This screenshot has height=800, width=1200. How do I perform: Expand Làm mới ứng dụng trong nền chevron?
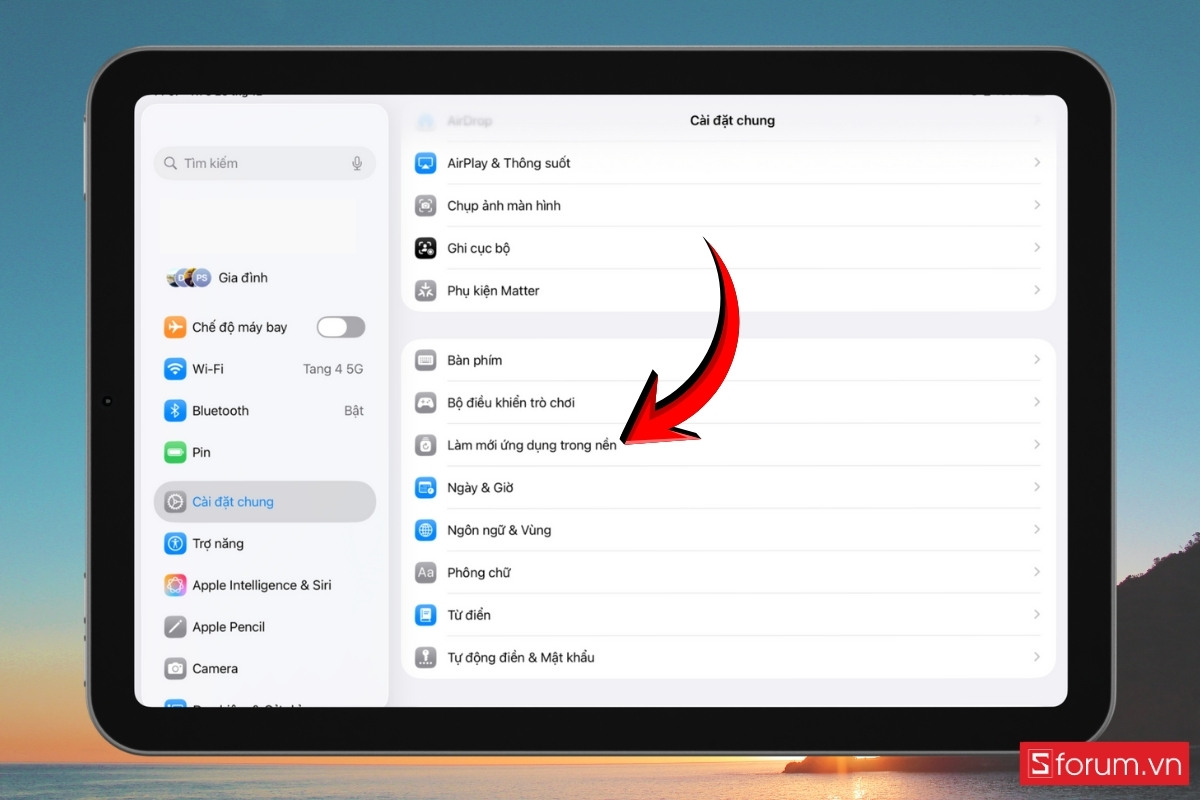point(1036,445)
